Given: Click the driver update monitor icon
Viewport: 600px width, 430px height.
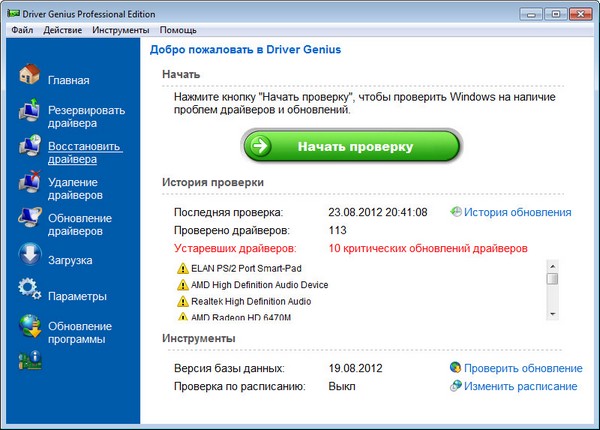Looking at the screenshot, I should point(29,217).
